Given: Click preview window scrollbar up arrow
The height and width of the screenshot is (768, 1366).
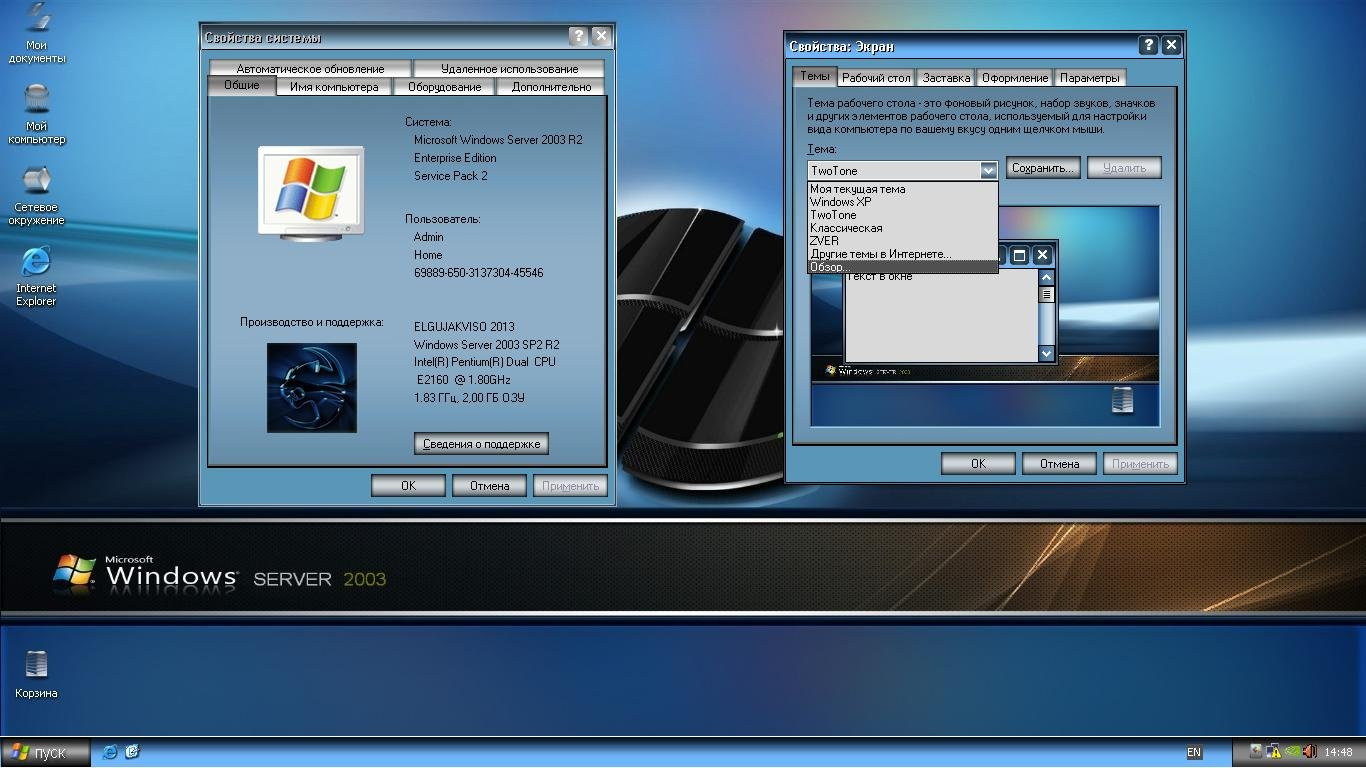Looking at the screenshot, I should click(x=1046, y=278).
